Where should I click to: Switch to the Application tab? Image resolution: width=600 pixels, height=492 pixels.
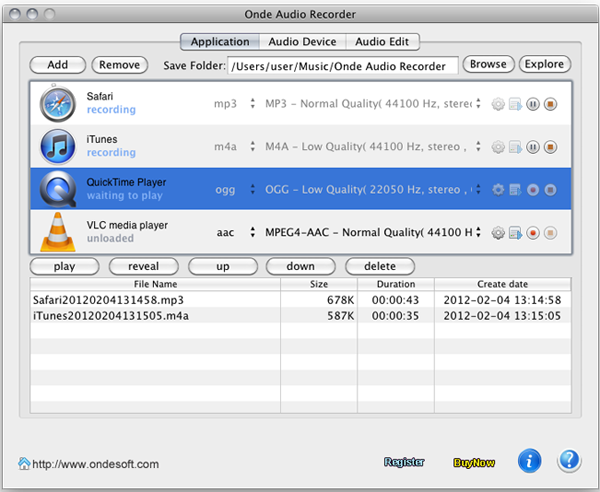click(220, 42)
